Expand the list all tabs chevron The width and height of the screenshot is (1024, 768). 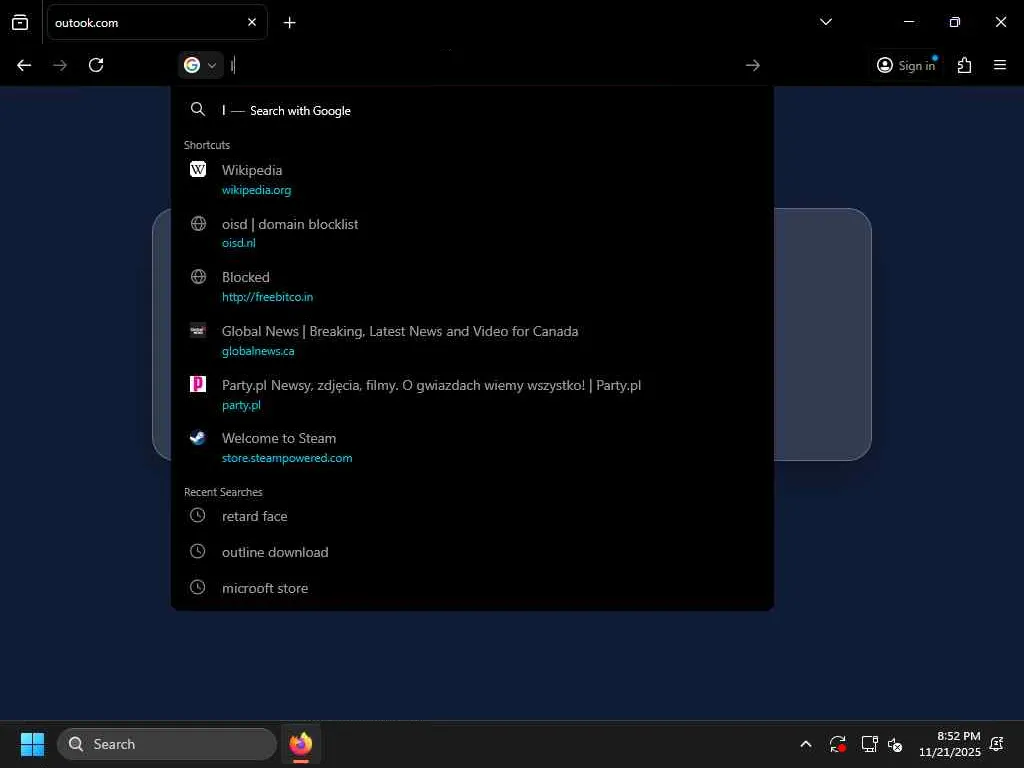click(825, 22)
